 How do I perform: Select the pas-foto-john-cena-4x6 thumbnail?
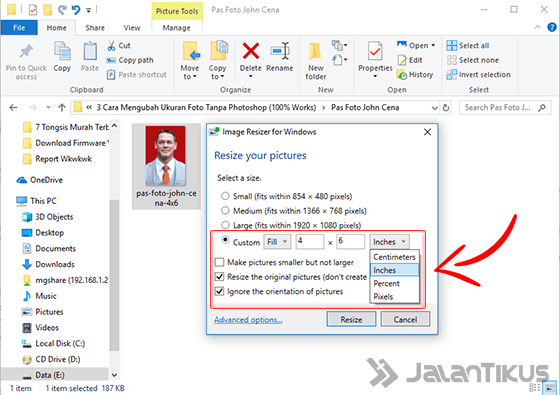pyautogui.click(x=166, y=166)
